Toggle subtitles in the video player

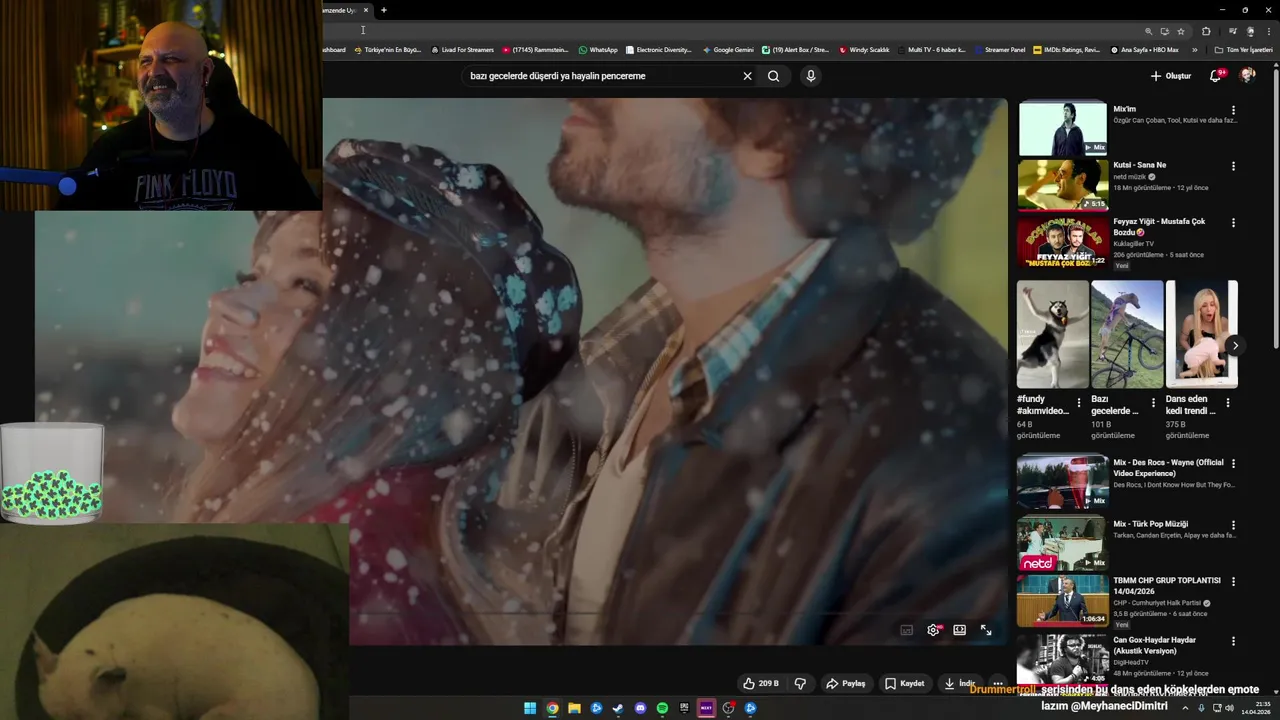tap(907, 630)
